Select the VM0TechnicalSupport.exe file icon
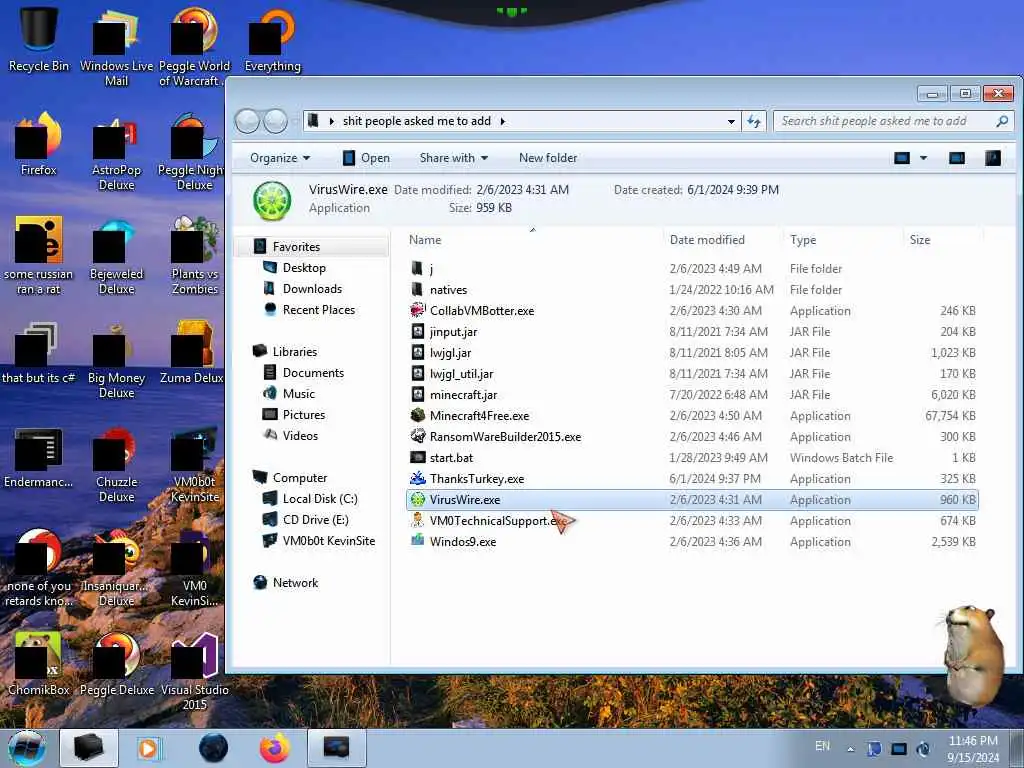 tap(417, 520)
